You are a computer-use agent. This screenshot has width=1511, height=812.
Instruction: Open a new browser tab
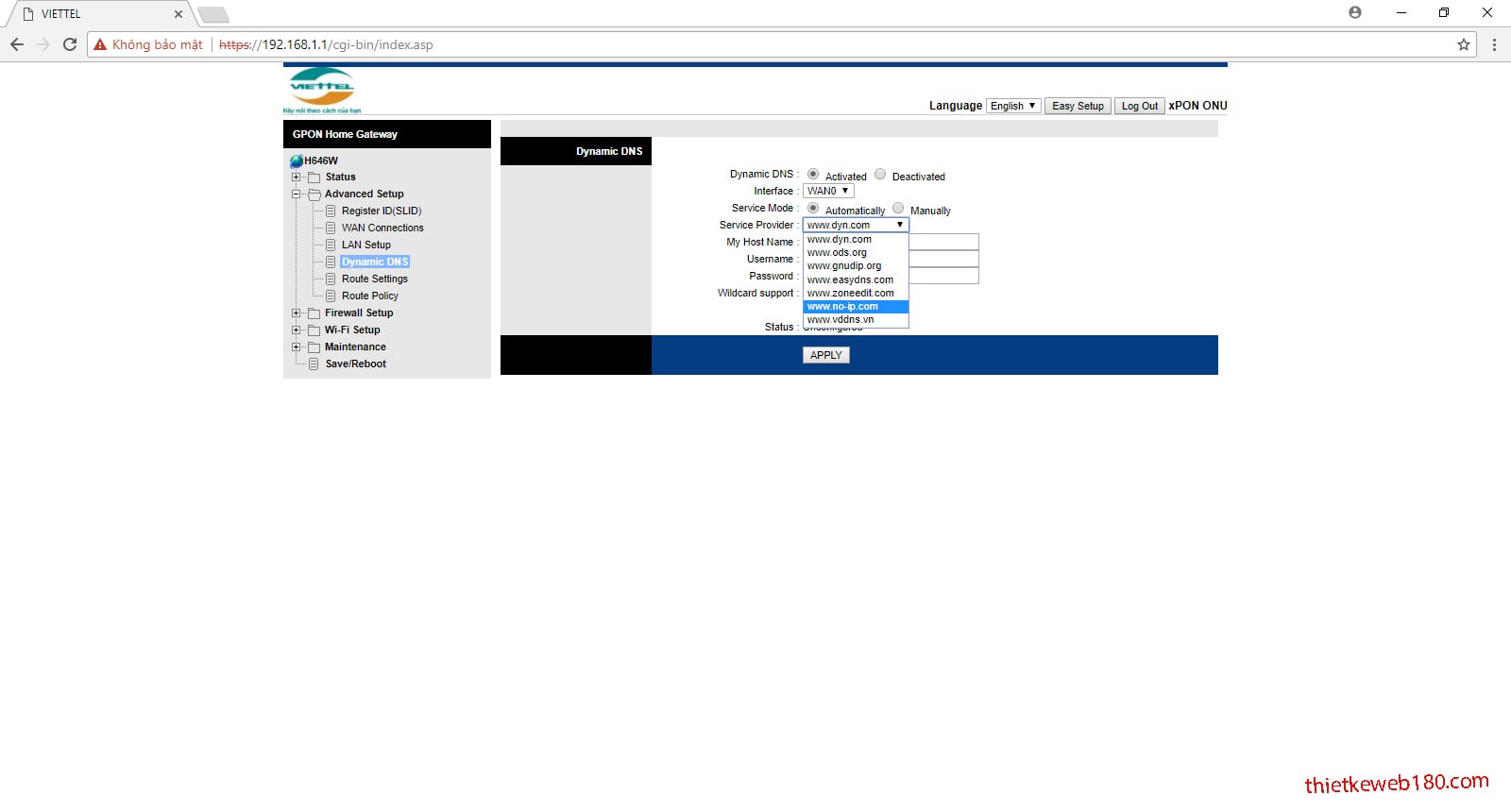pos(213,14)
